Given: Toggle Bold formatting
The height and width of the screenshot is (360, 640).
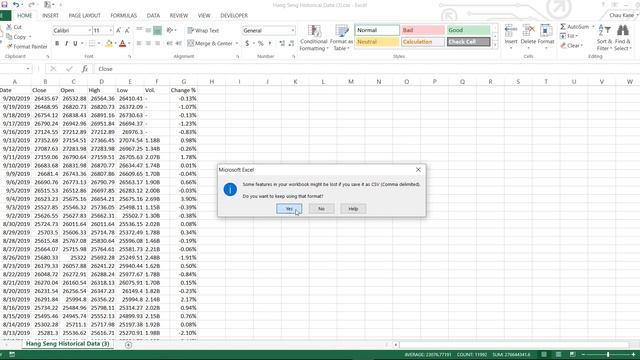Looking at the screenshot, I should 57,43.
